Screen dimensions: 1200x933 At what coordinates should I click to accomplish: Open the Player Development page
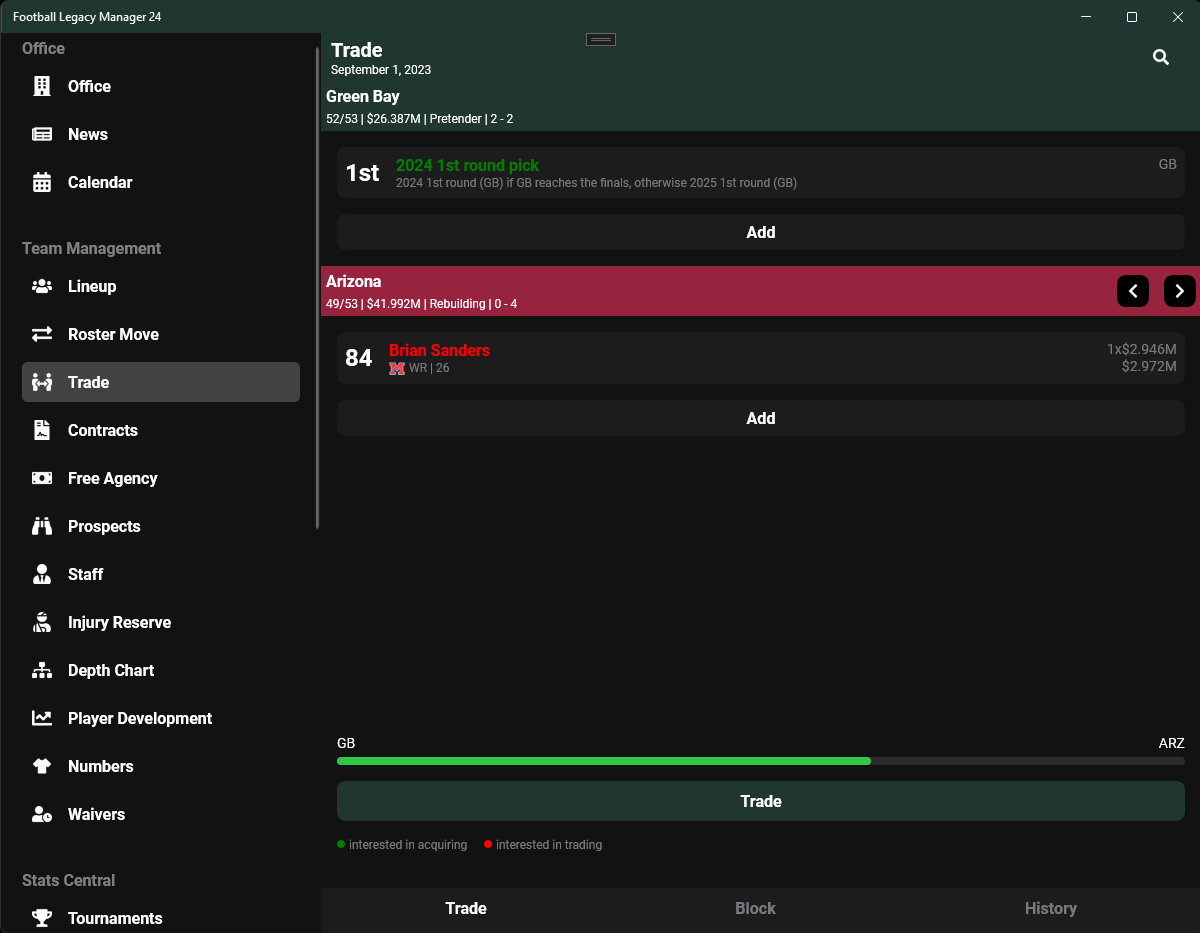point(161,718)
